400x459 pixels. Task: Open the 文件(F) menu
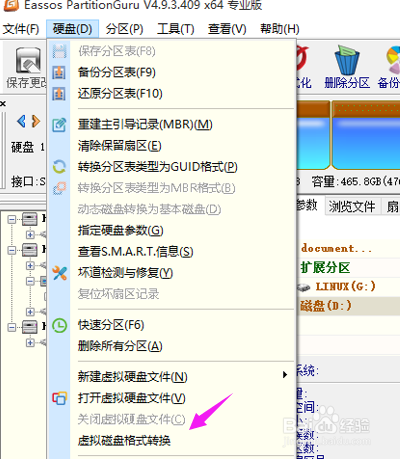pos(21,29)
